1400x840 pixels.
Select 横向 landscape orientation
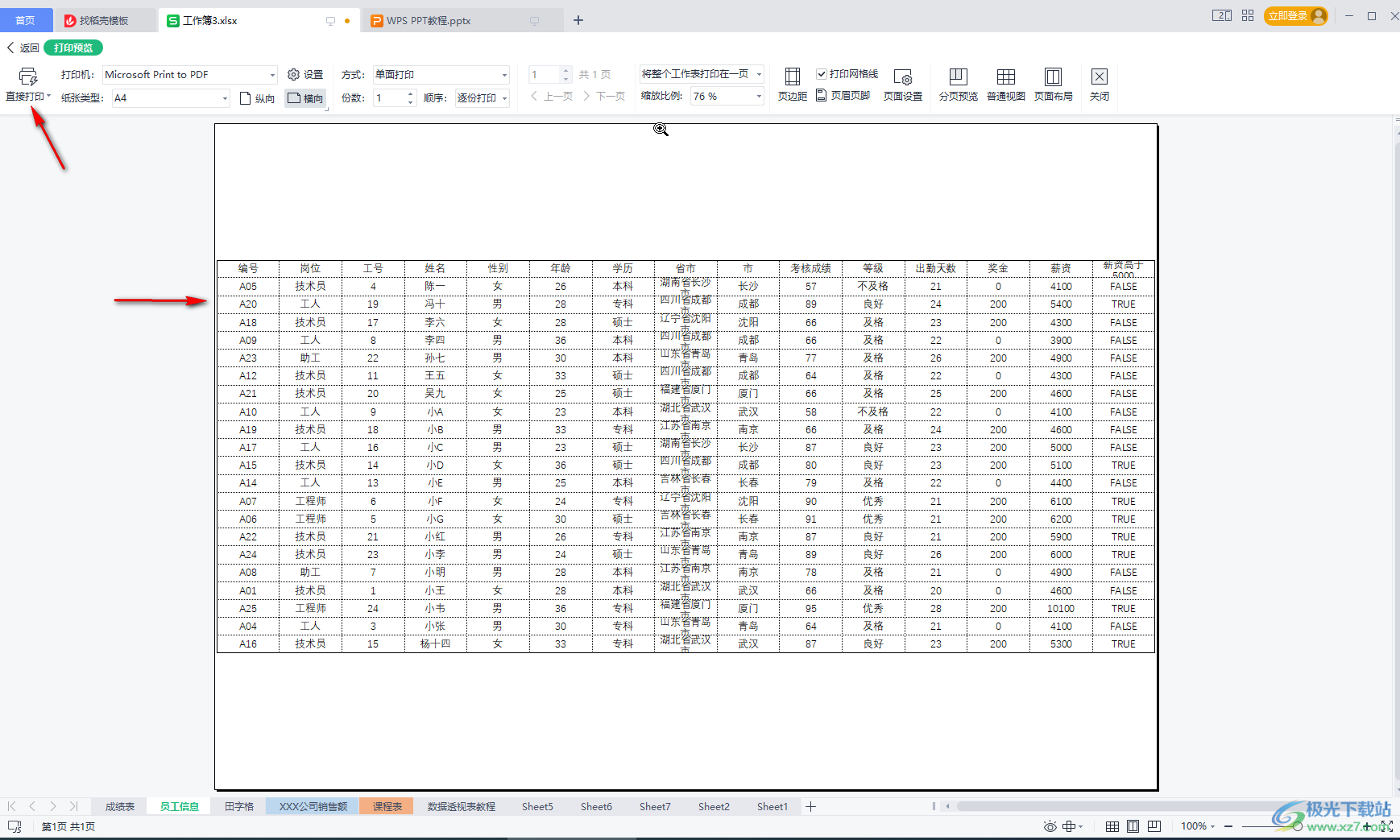click(306, 98)
